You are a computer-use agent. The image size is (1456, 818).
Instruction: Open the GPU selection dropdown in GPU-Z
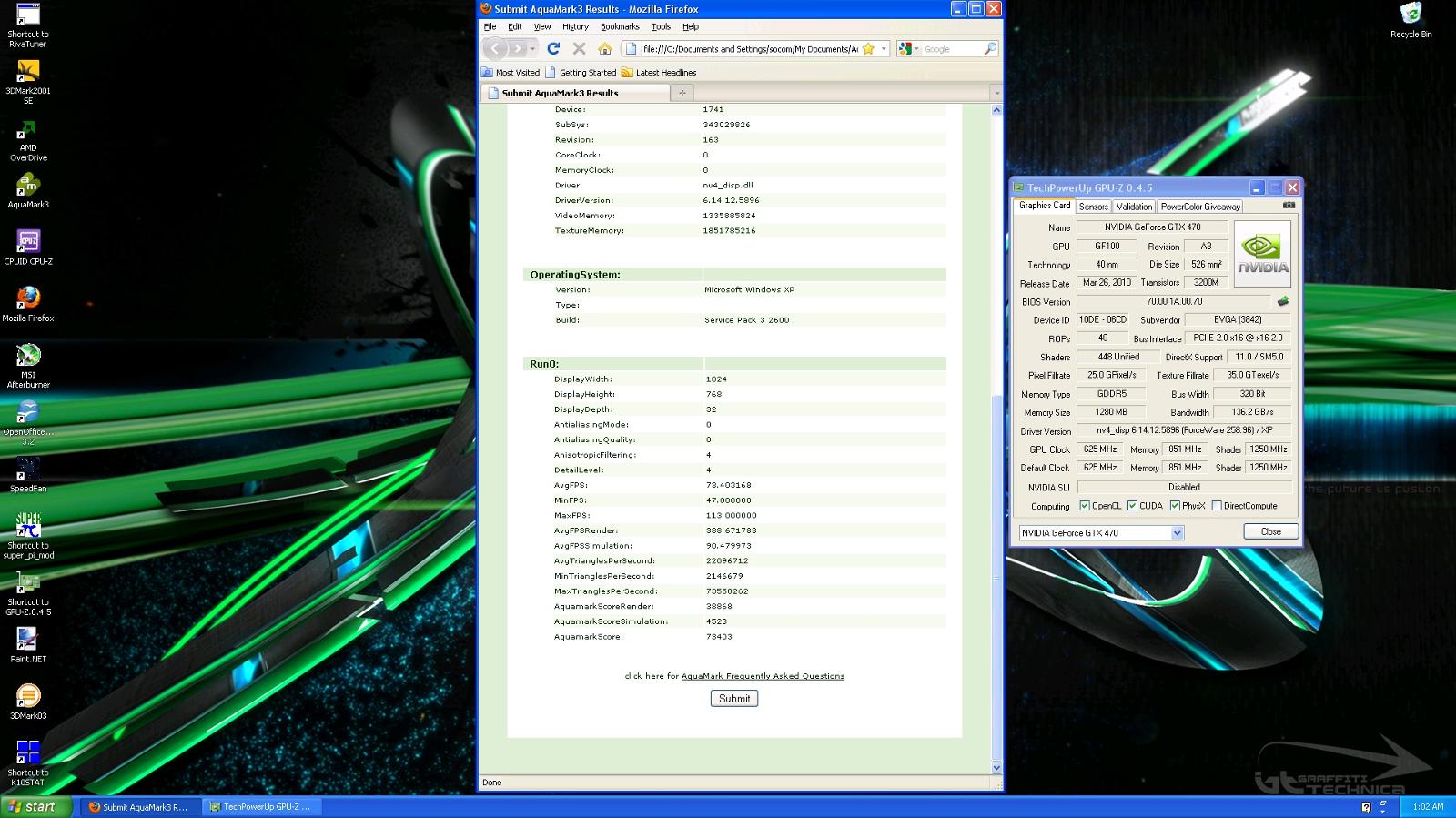(x=1177, y=533)
